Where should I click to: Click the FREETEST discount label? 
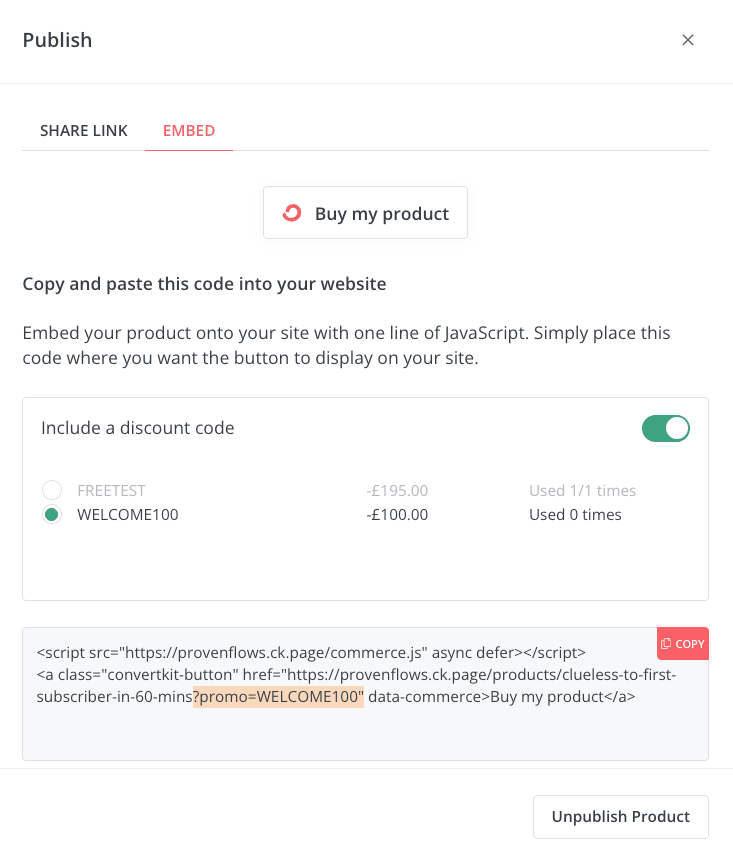pos(111,490)
